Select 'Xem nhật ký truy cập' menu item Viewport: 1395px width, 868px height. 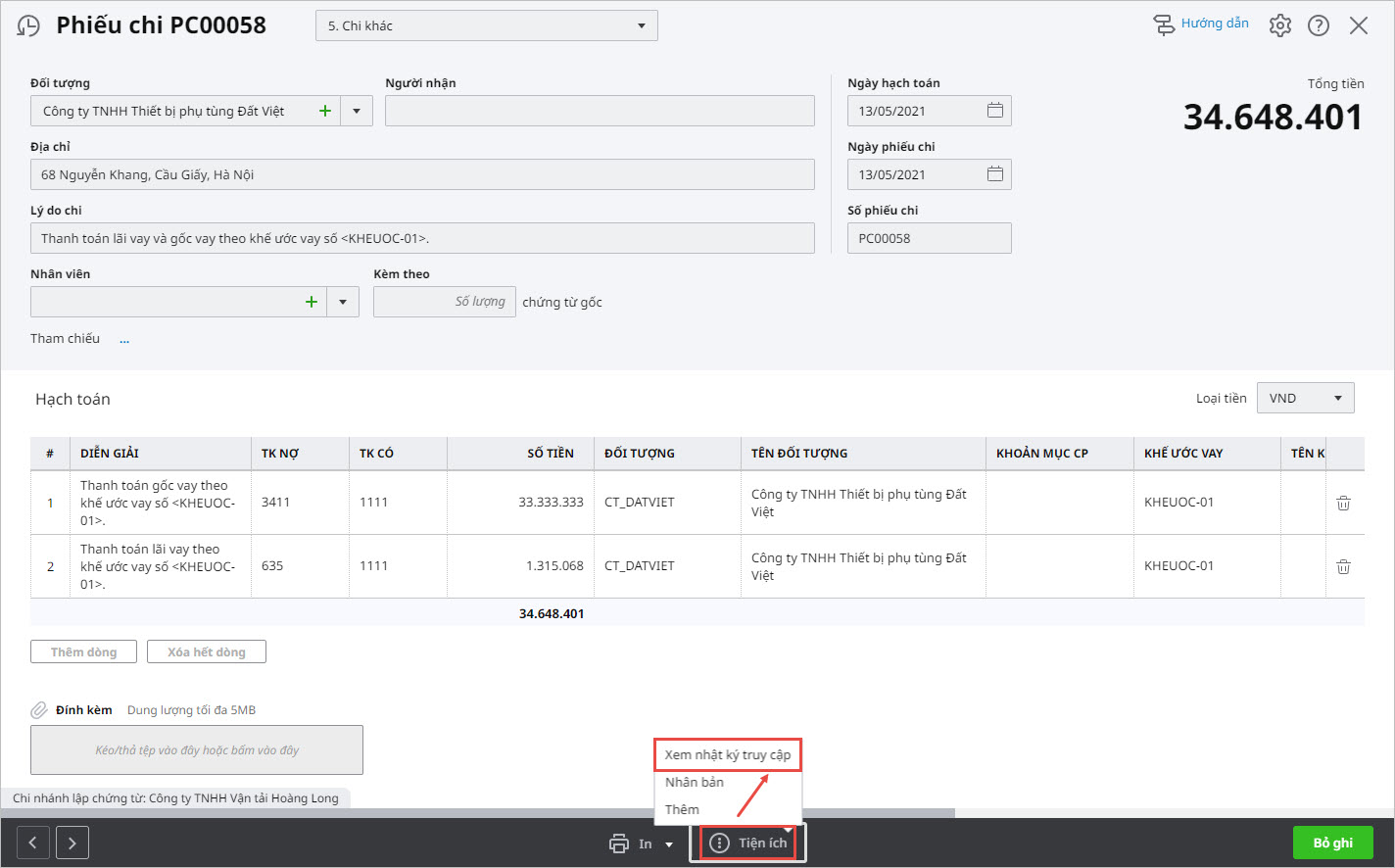(x=727, y=754)
